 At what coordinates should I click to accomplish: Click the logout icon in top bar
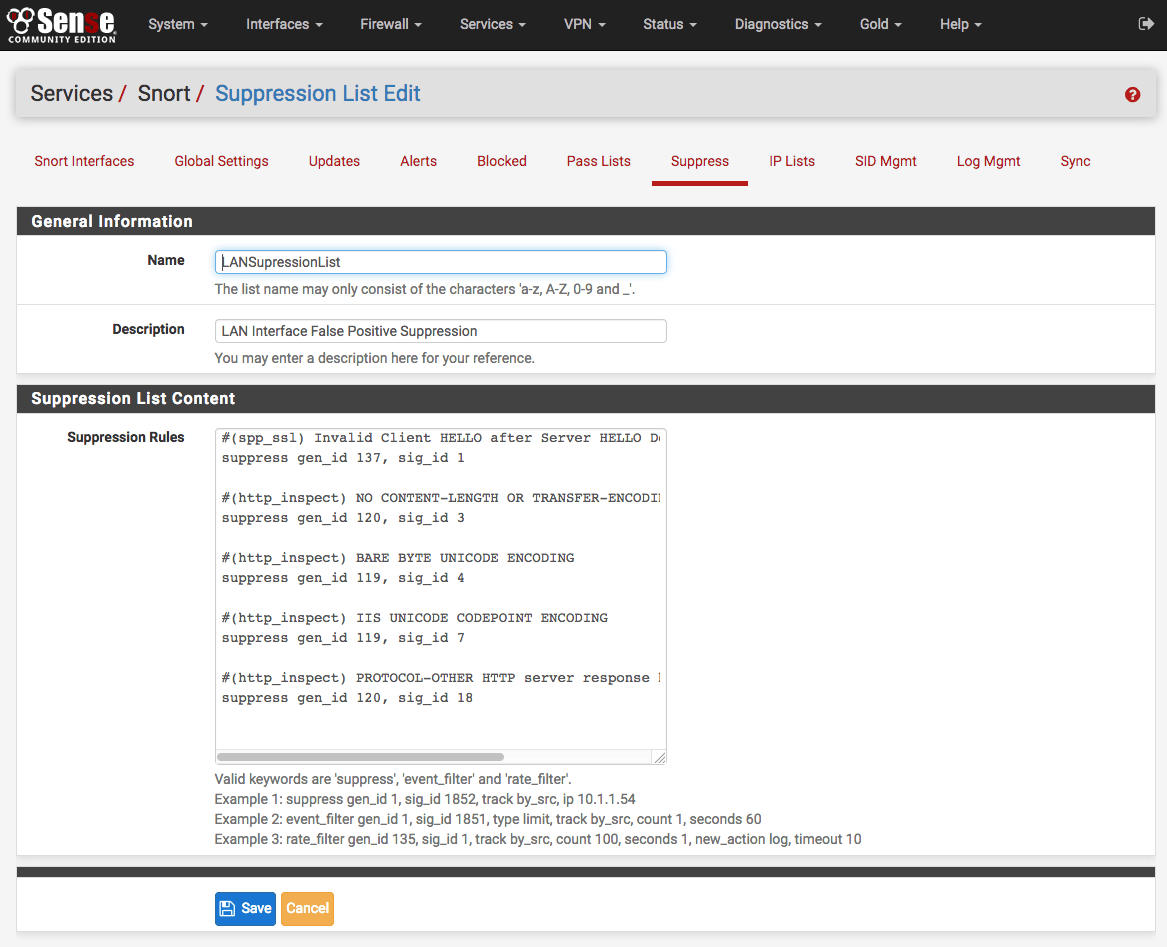pyautogui.click(x=1146, y=24)
